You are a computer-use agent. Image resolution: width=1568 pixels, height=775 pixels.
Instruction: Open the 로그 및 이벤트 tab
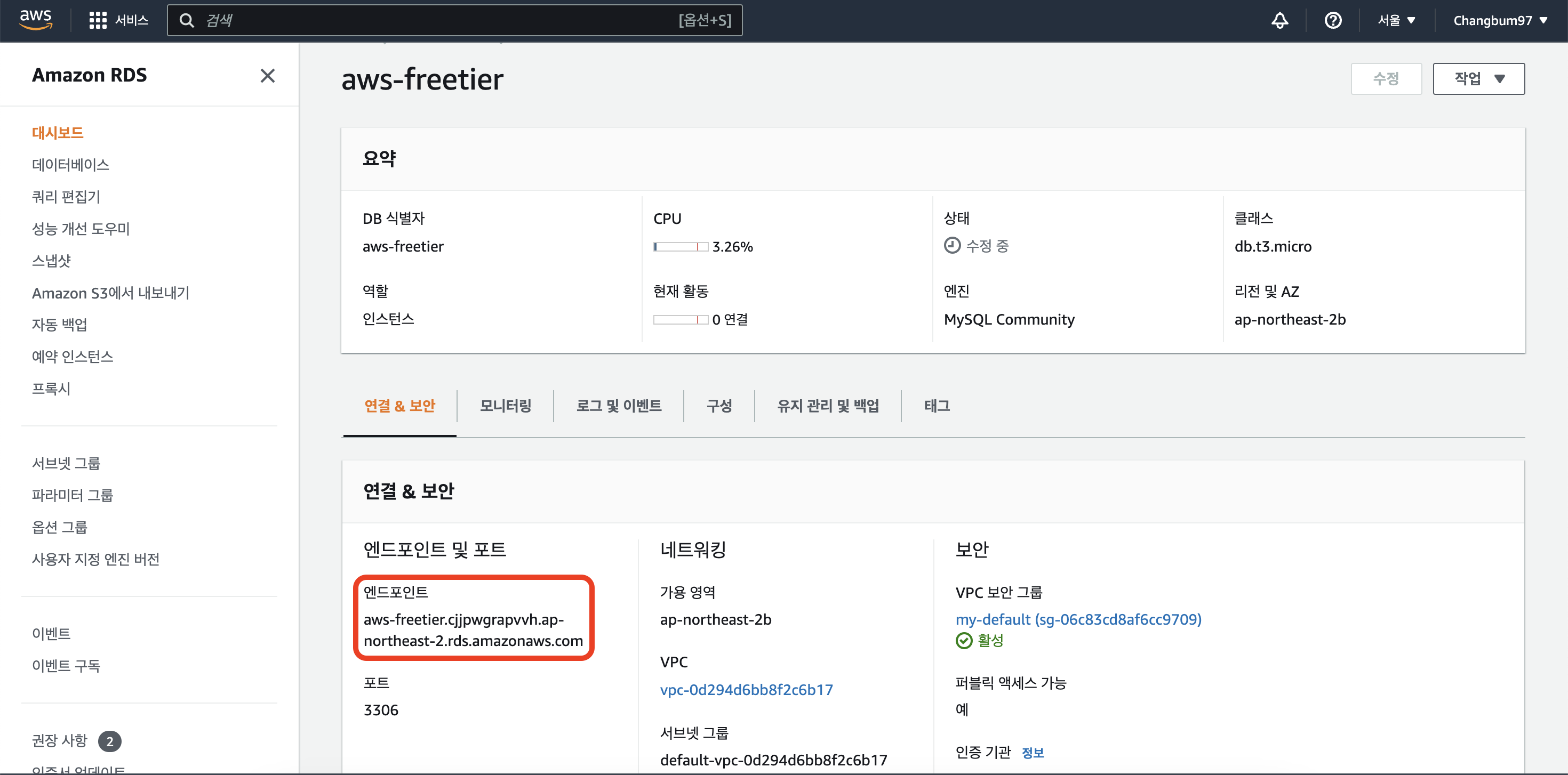(x=619, y=406)
